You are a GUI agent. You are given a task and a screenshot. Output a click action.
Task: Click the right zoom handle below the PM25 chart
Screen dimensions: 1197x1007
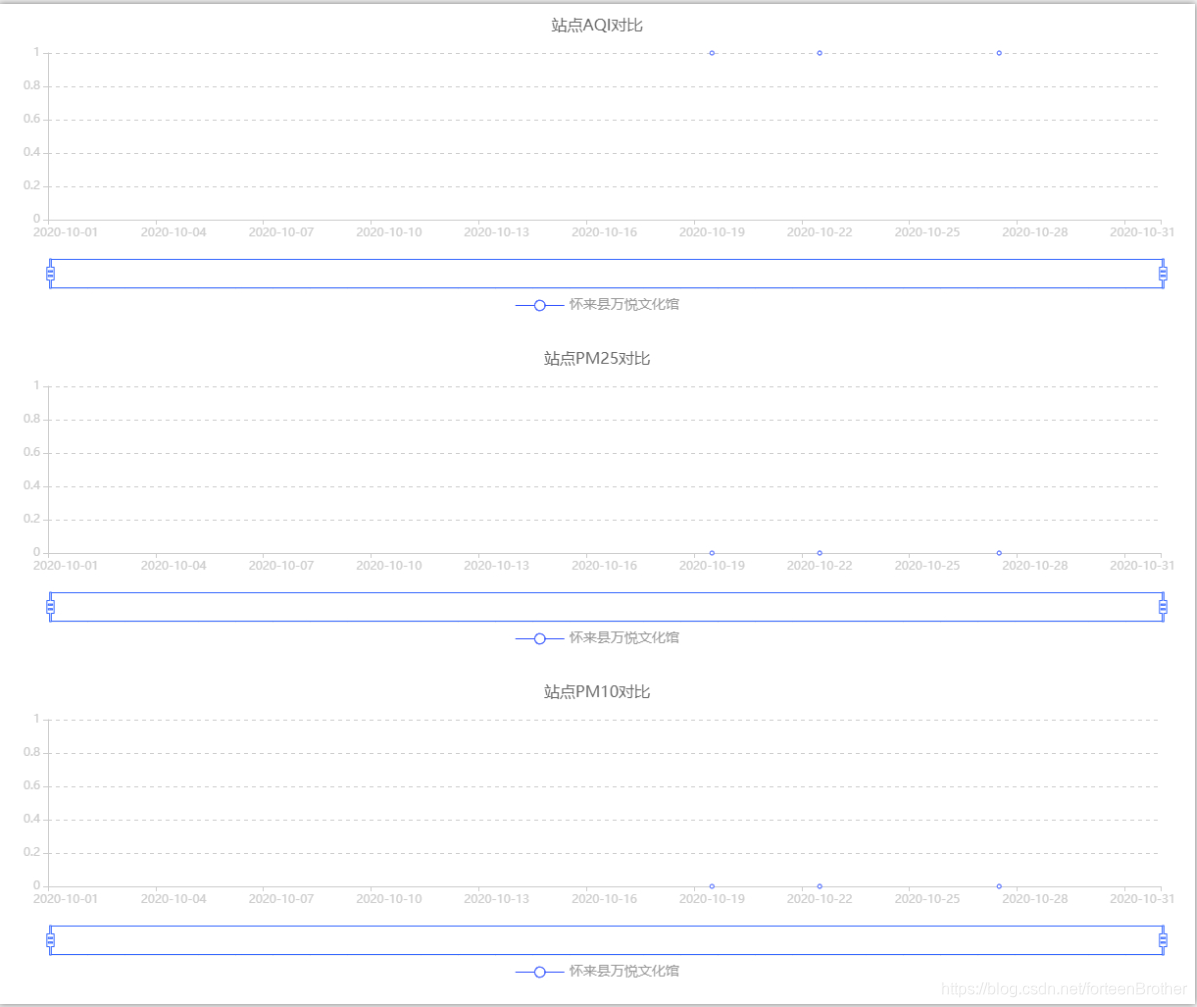tap(1163, 605)
